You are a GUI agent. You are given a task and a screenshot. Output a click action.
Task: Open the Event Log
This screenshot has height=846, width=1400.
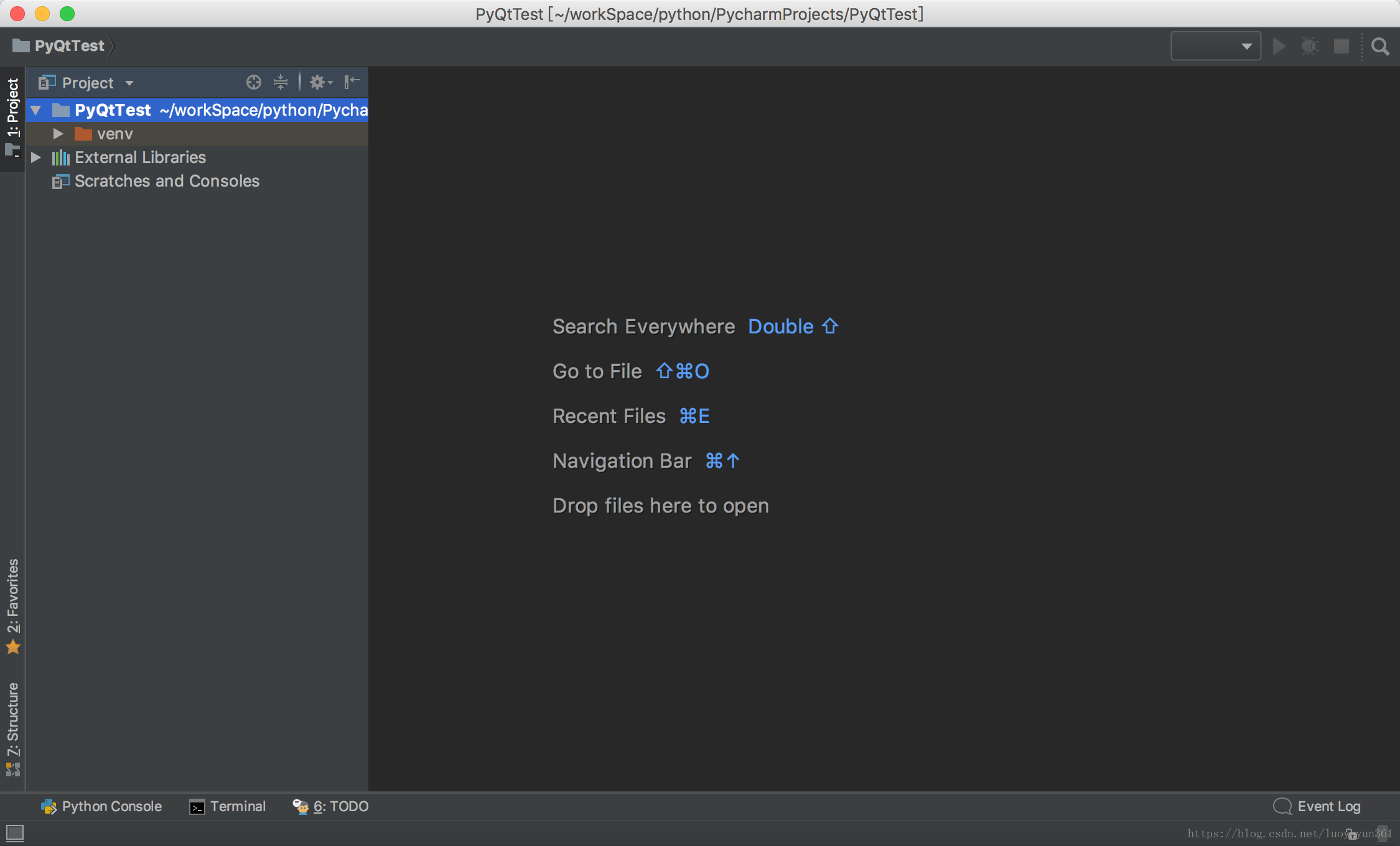[1317, 806]
